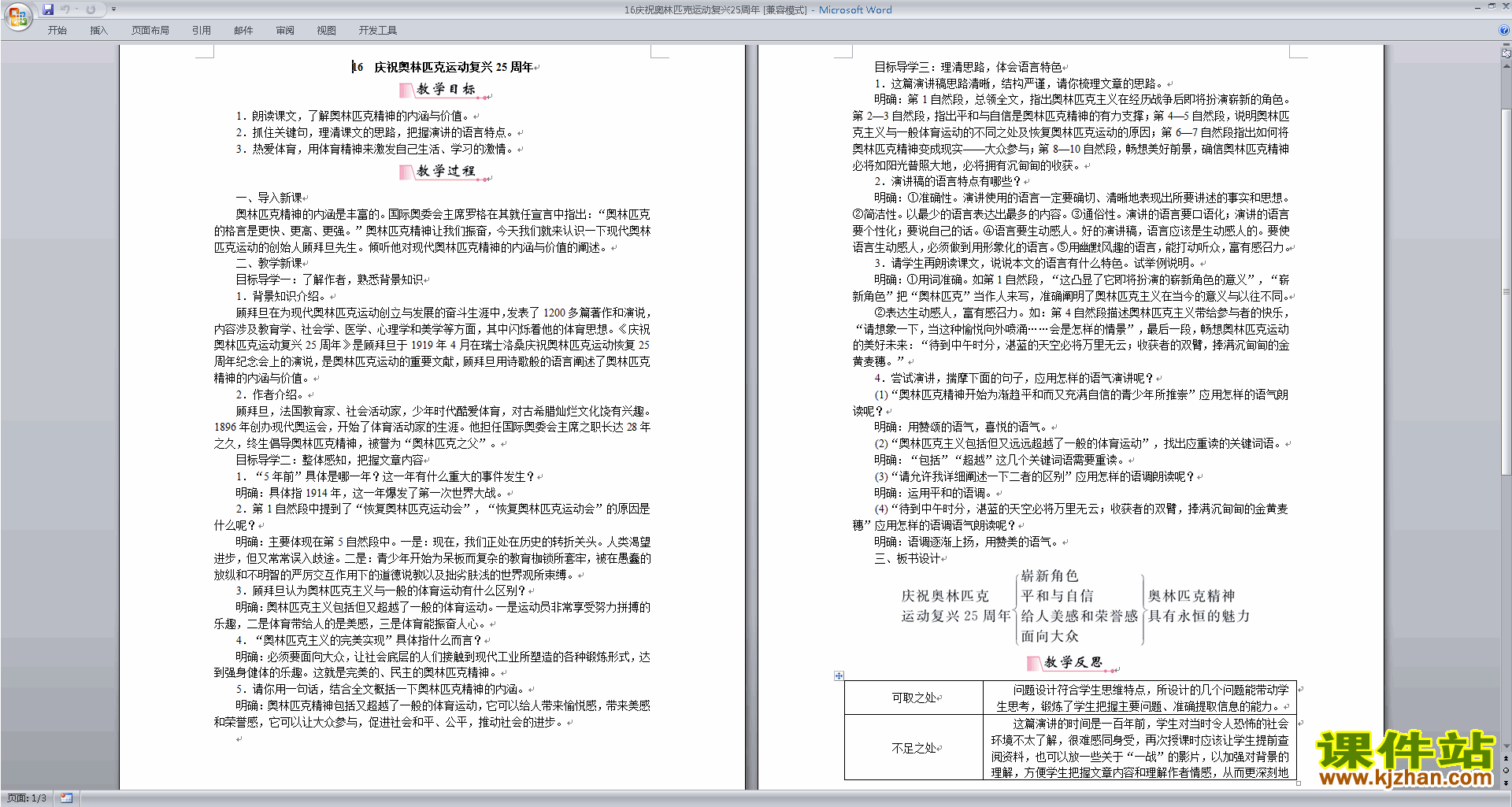The image size is (1512, 807).
Task: Switch to the 引用 tab
Action: click(x=201, y=30)
